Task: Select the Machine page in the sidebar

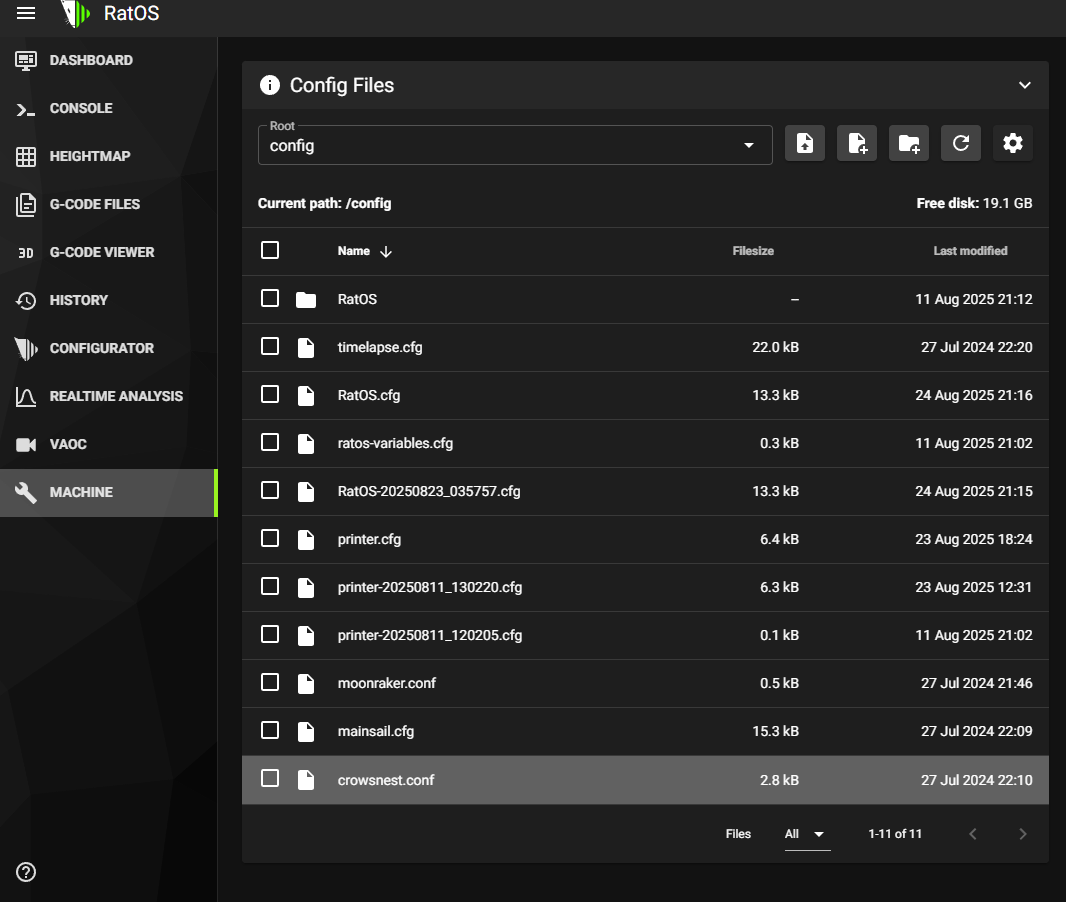Action: (109, 492)
